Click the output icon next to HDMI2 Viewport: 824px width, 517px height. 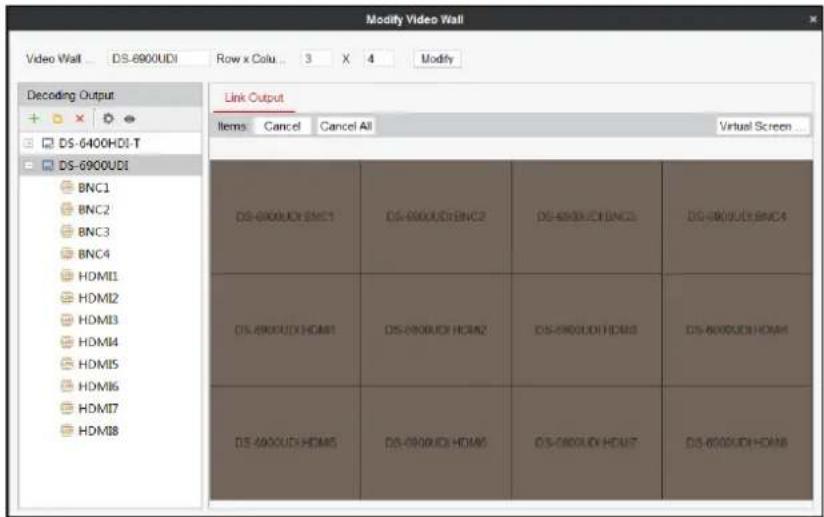point(67,298)
